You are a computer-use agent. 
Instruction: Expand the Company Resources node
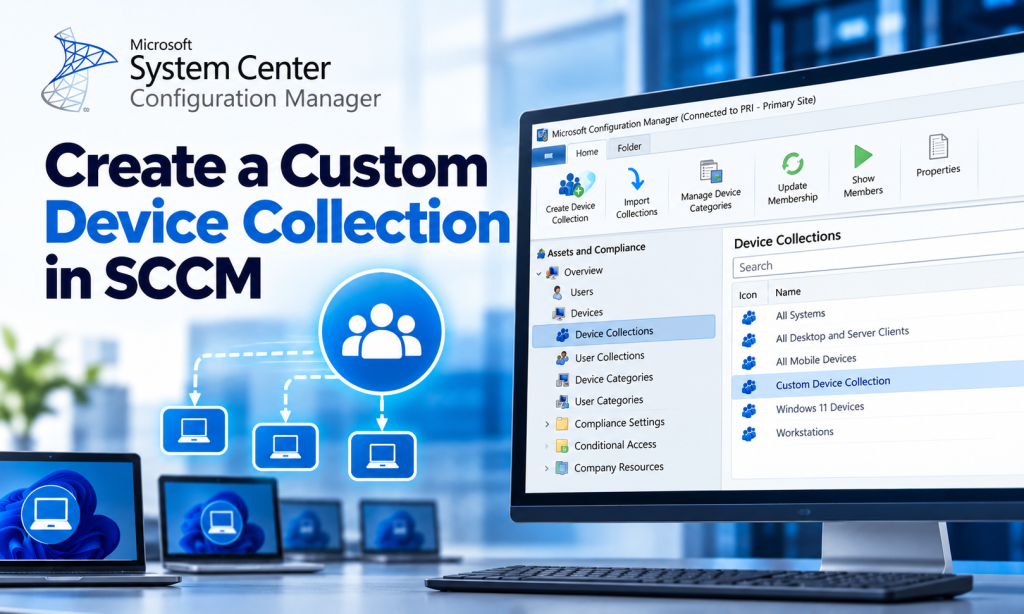(x=547, y=468)
